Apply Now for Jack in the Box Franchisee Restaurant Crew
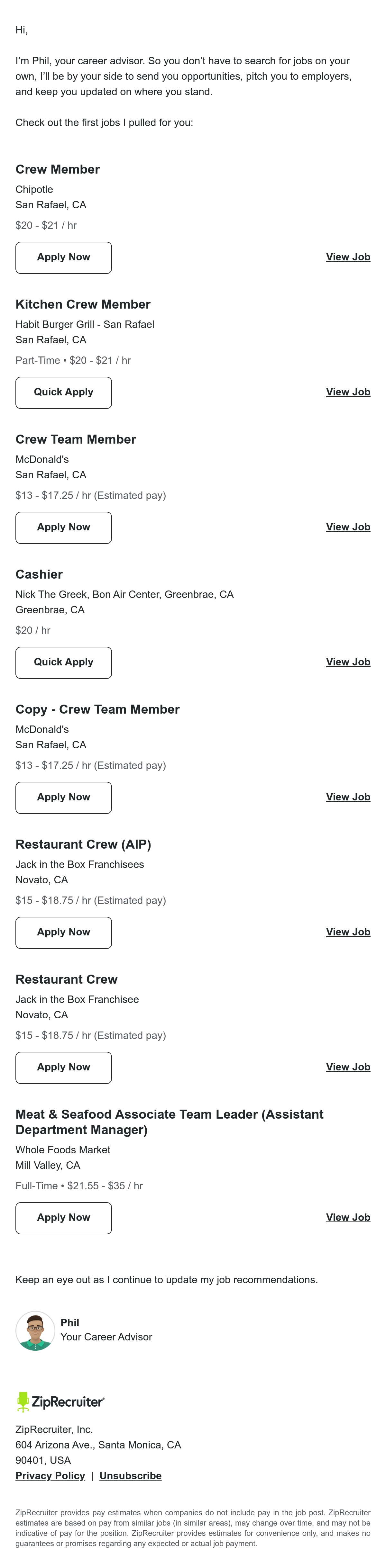The height and width of the screenshot is (1568, 386). [x=63, y=1068]
